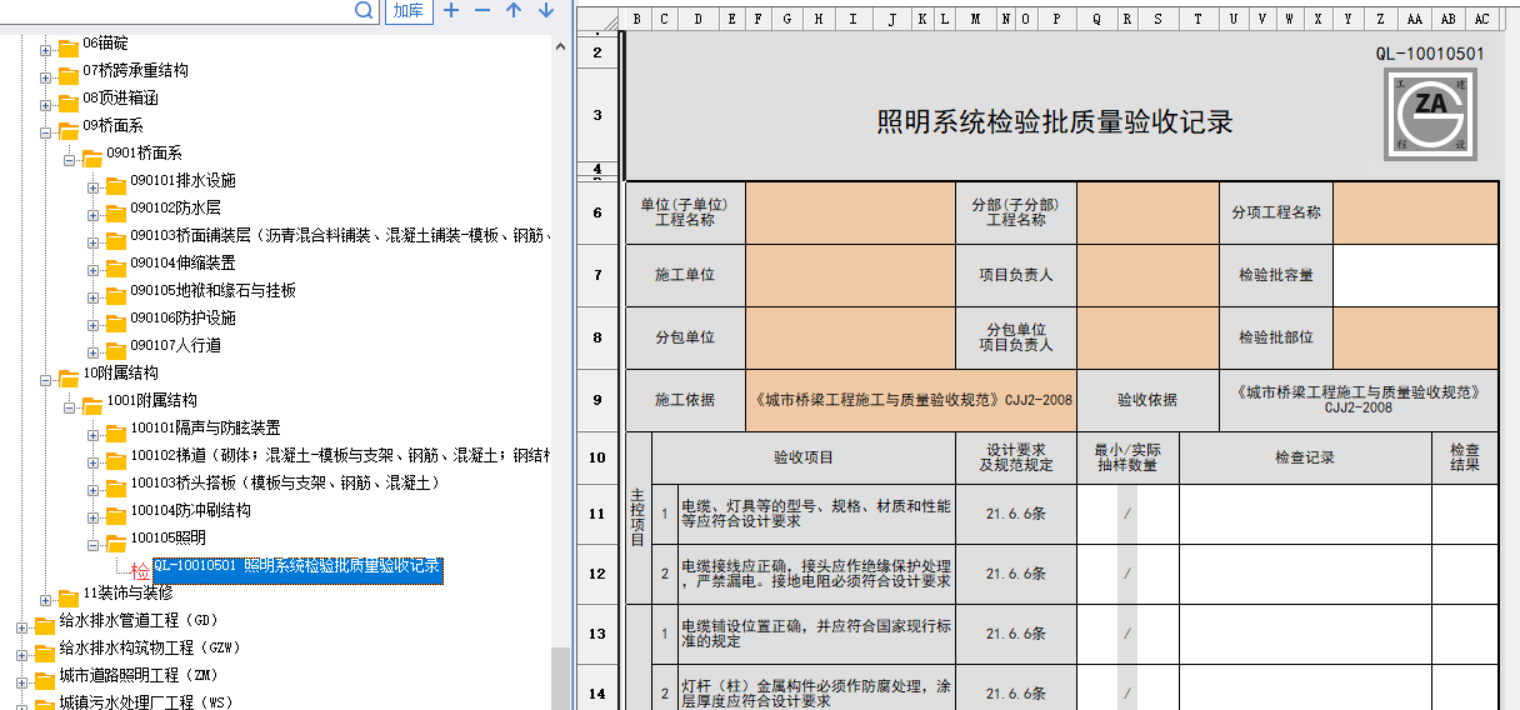Click the minus (remove) toolbar icon
The image size is (1520, 710).
click(x=482, y=10)
